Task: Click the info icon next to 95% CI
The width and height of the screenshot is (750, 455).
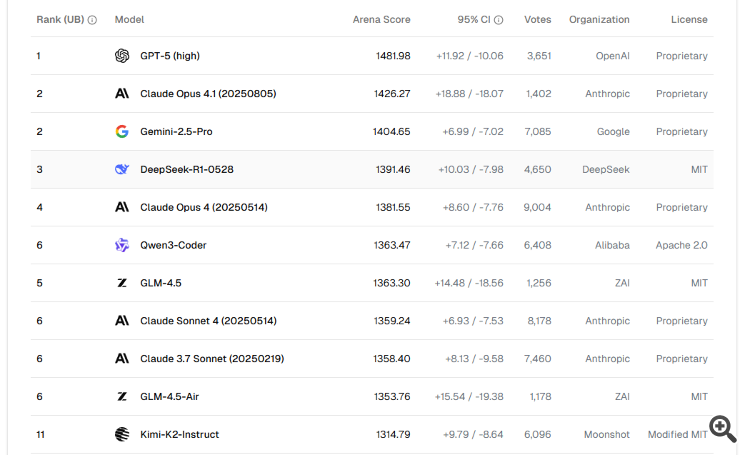Action: tap(499, 20)
